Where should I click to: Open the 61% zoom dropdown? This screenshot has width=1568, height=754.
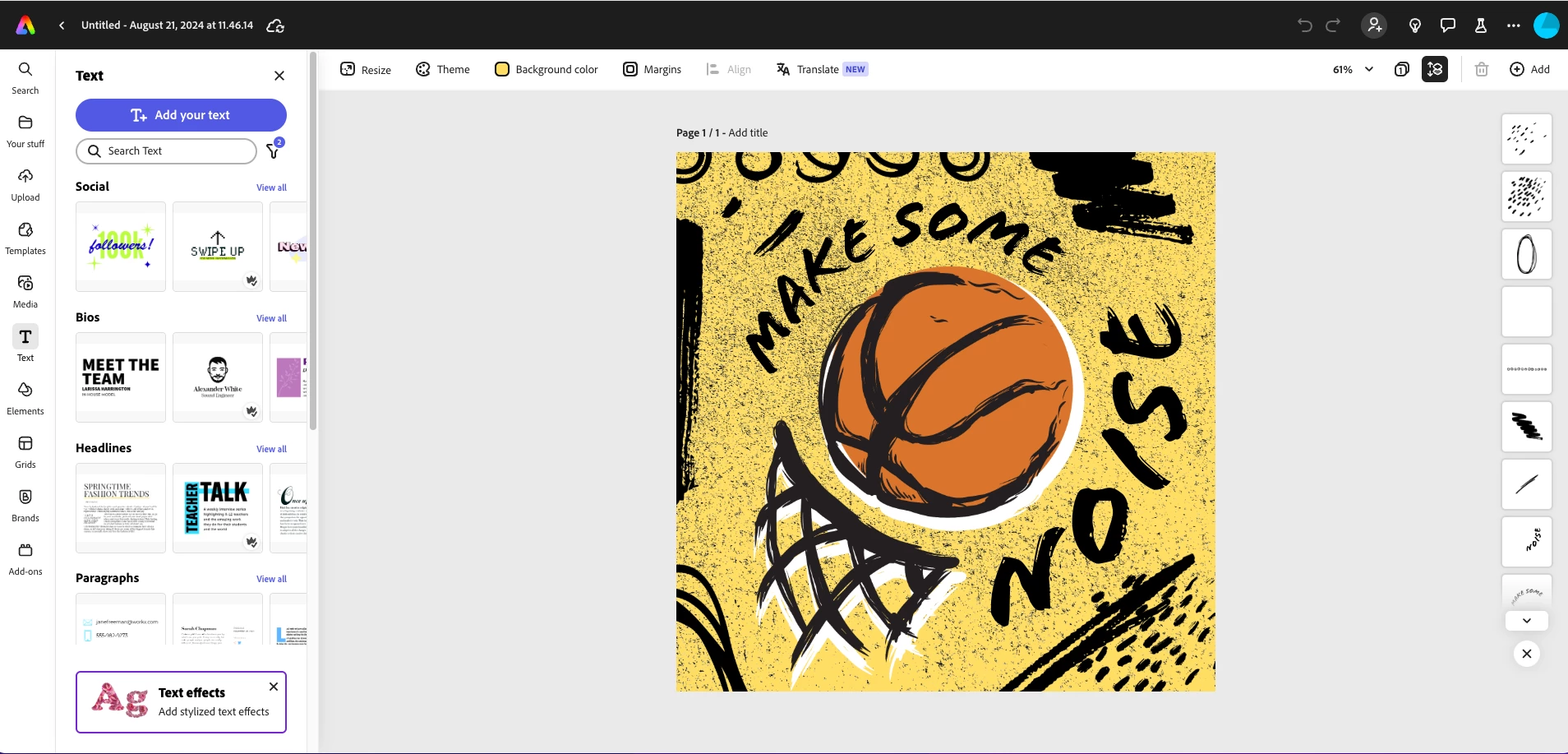[1353, 70]
